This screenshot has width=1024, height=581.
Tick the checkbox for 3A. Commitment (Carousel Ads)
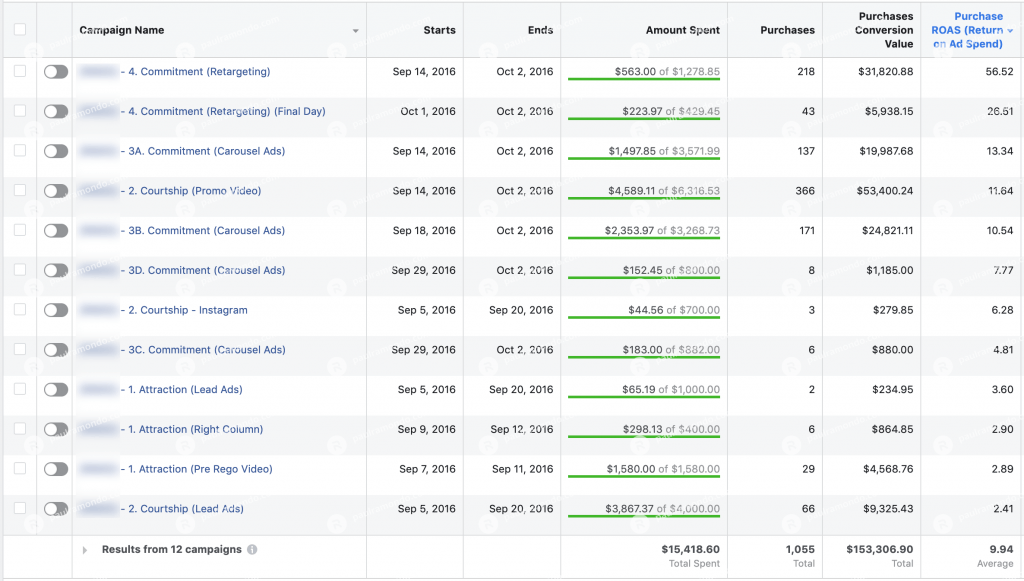point(18,152)
